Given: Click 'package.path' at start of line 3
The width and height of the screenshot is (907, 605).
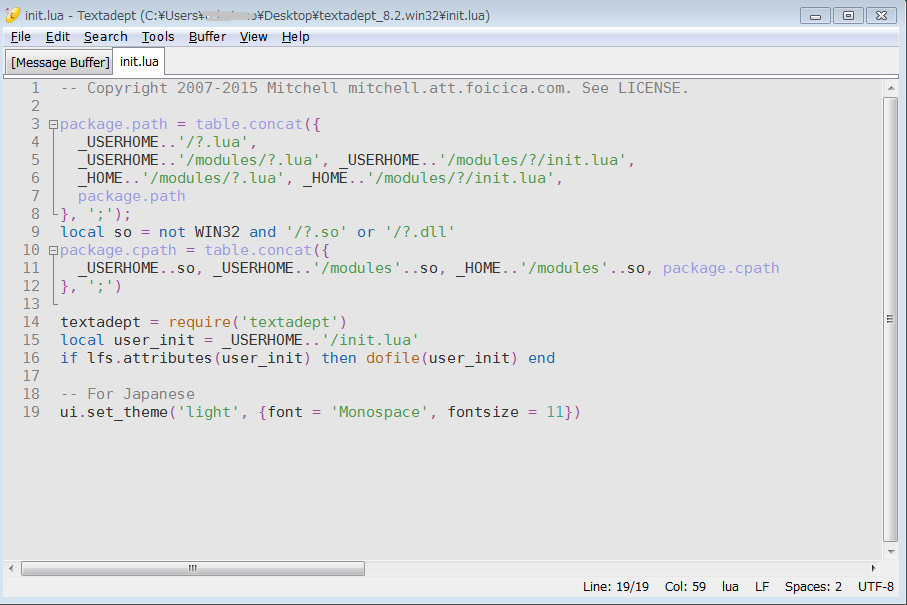Looking at the screenshot, I should (x=114, y=124).
